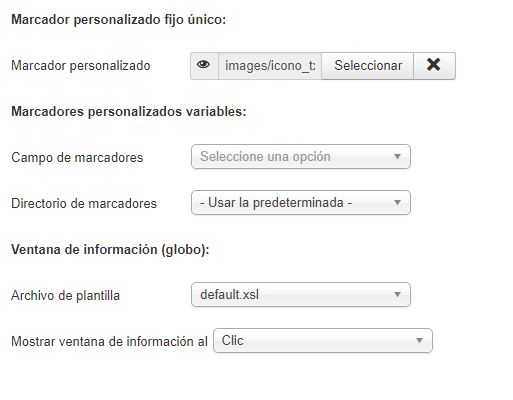Viewport: 513px width, 400px height.
Task: Click the arrow of the Archivo de plantilla dropdown
Action: (397, 294)
